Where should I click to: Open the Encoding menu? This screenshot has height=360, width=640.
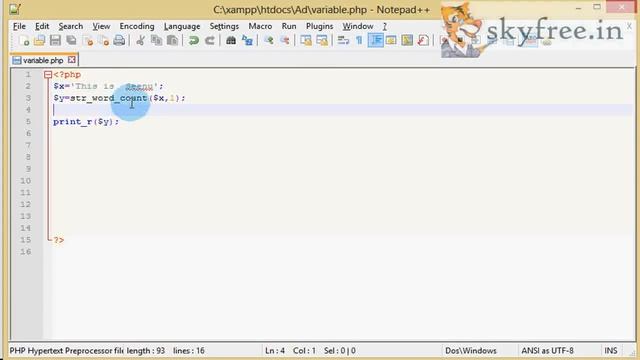point(137,26)
